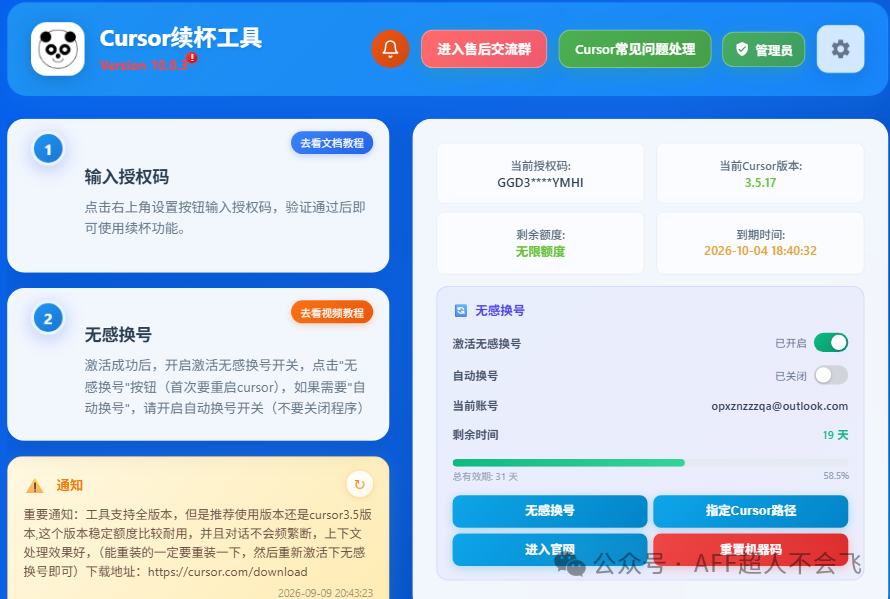Click the 无感换号 section refresh icon
The image size is (890, 599).
click(x=460, y=311)
